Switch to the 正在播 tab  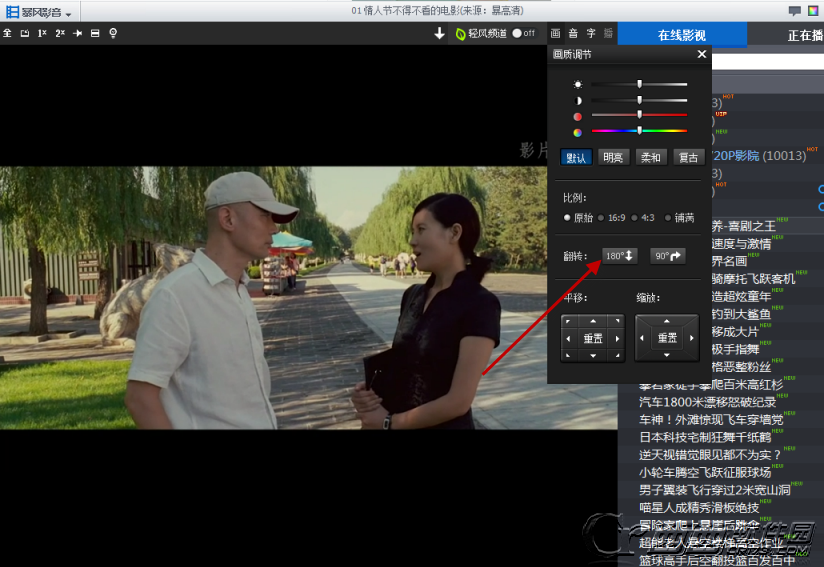(804, 35)
